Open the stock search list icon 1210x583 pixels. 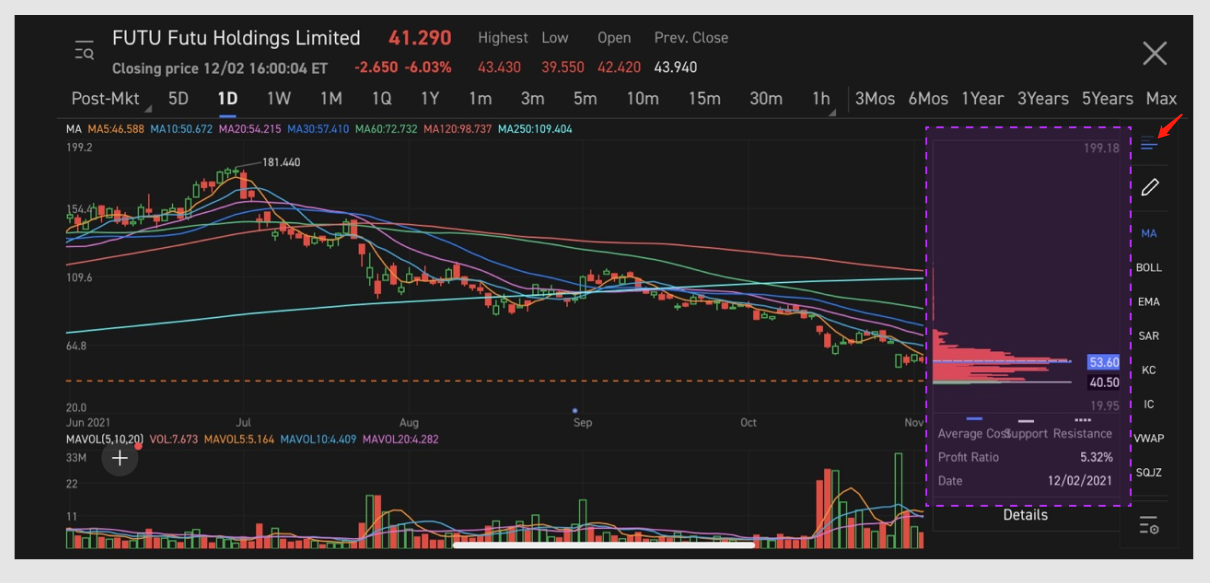click(x=84, y=50)
